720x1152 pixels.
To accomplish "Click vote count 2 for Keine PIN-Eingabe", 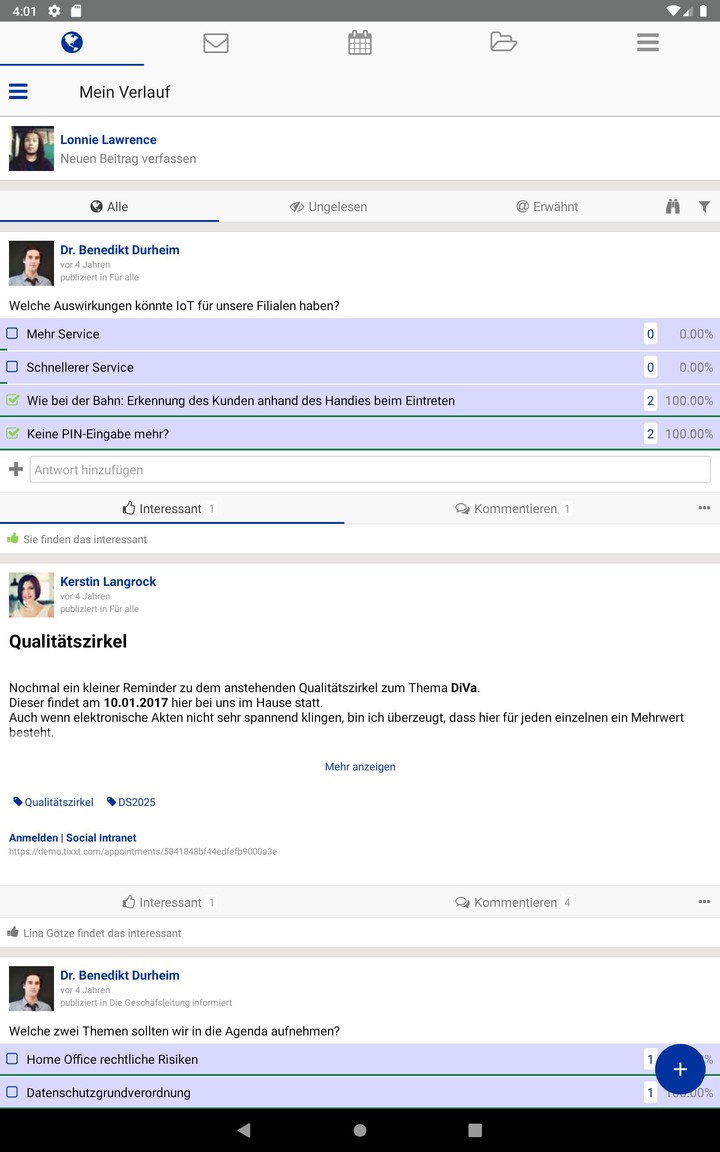I will pyautogui.click(x=650, y=433).
